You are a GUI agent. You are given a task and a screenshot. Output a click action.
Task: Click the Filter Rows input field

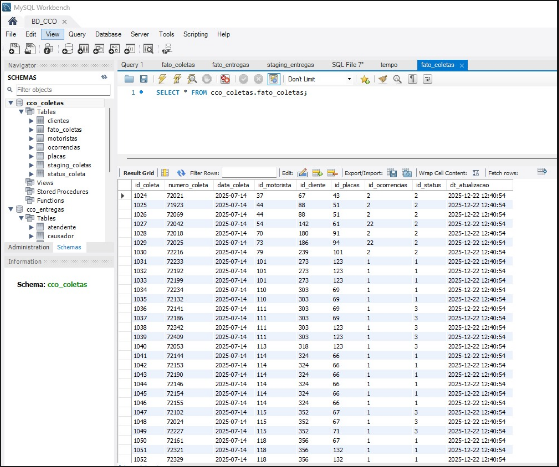pyautogui.click(x=249, y=173)
